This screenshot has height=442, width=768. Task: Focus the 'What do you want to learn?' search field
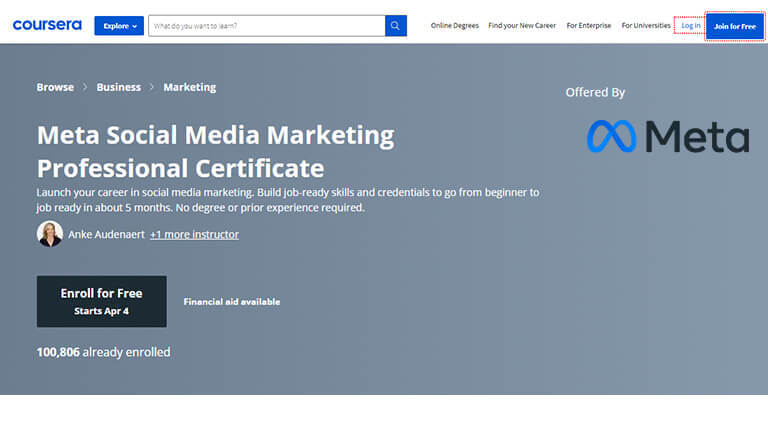coord(266,26)
